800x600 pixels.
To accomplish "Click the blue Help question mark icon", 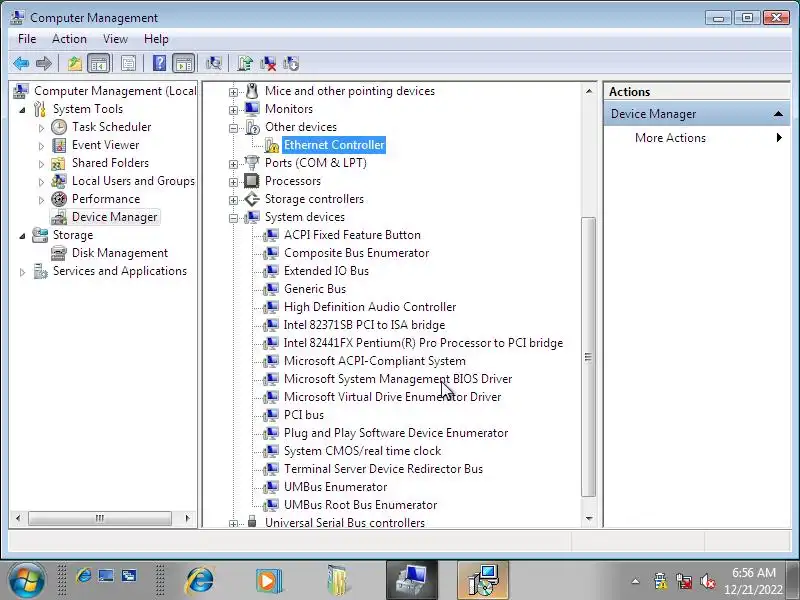I will [x=159, y=64].
